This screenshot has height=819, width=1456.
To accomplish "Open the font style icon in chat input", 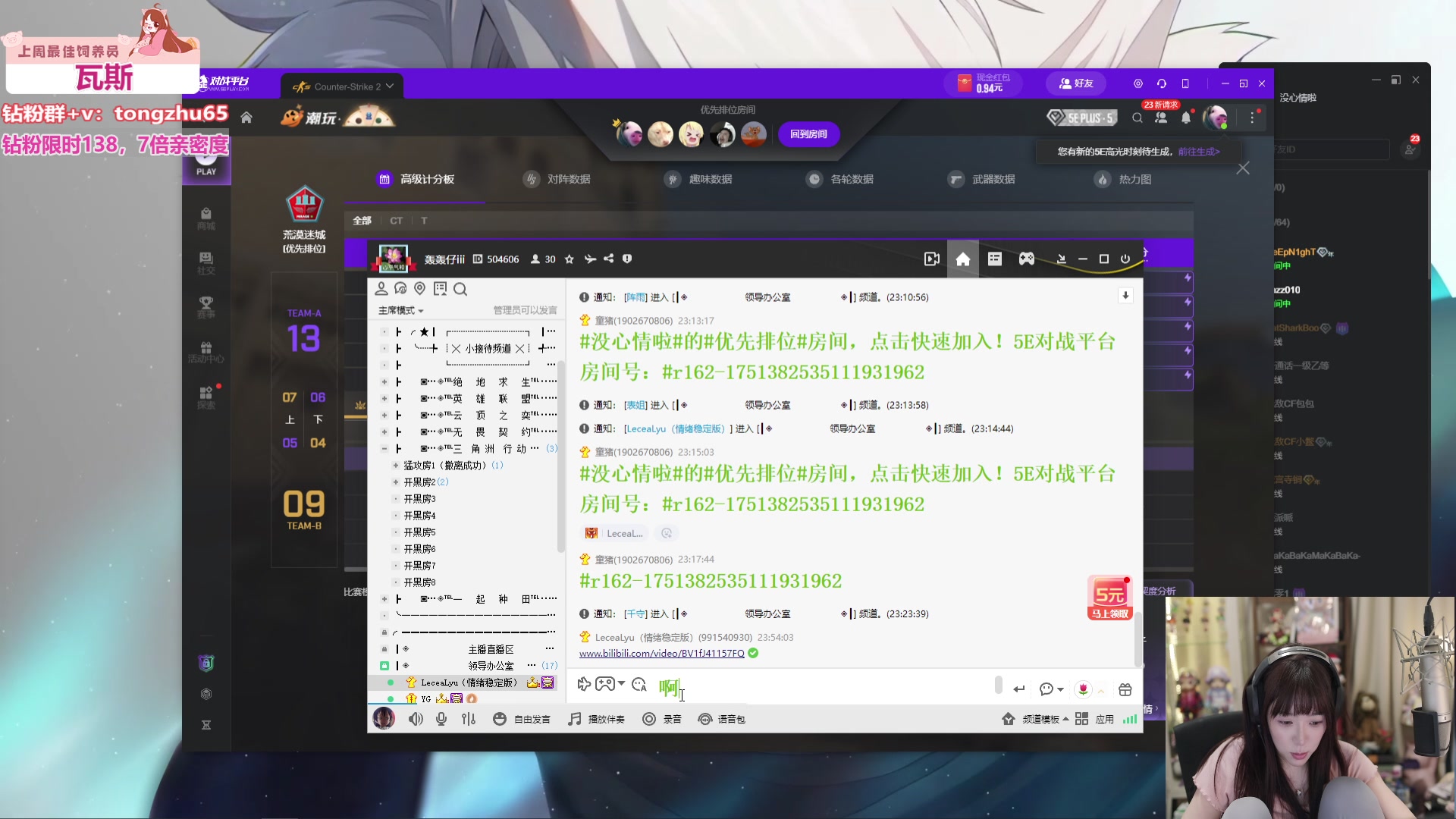I will pyautogui.click(x=639, y=685).
